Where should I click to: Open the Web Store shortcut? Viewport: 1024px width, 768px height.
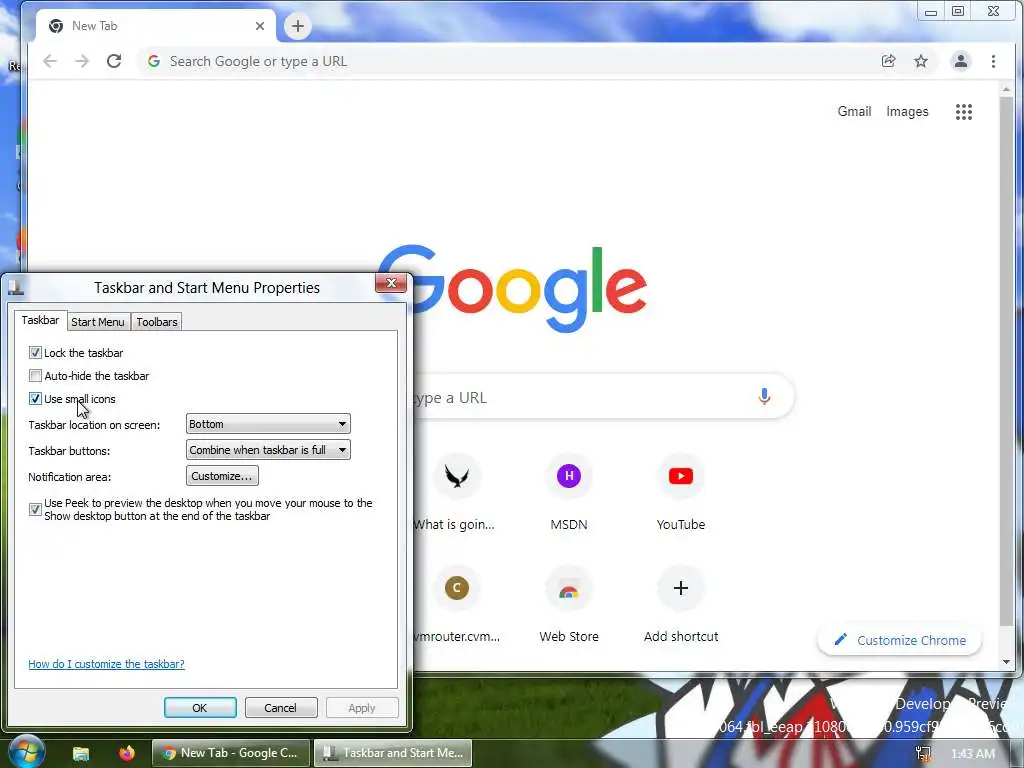coord(569,588)
